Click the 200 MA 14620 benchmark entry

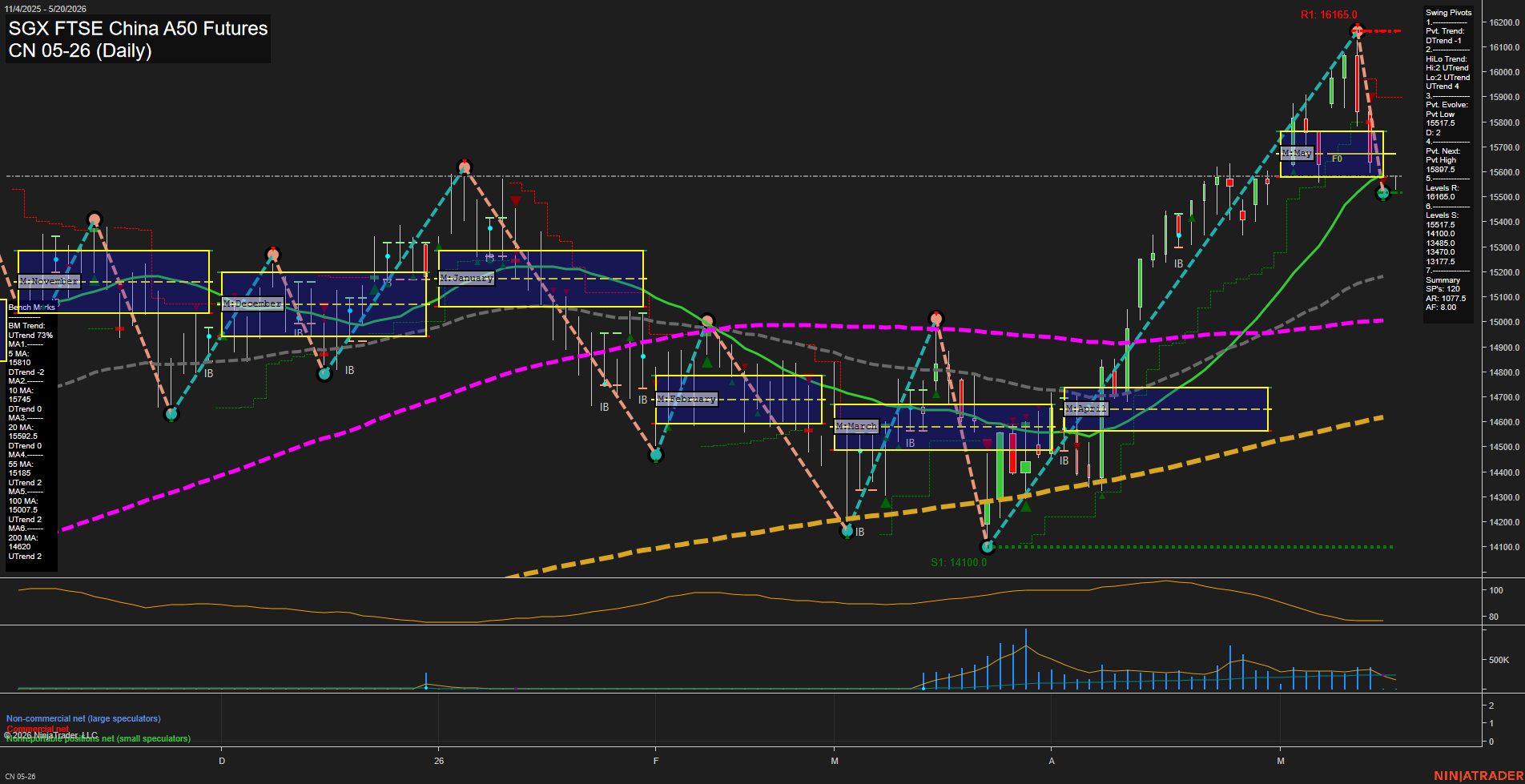tap(22, 542)
